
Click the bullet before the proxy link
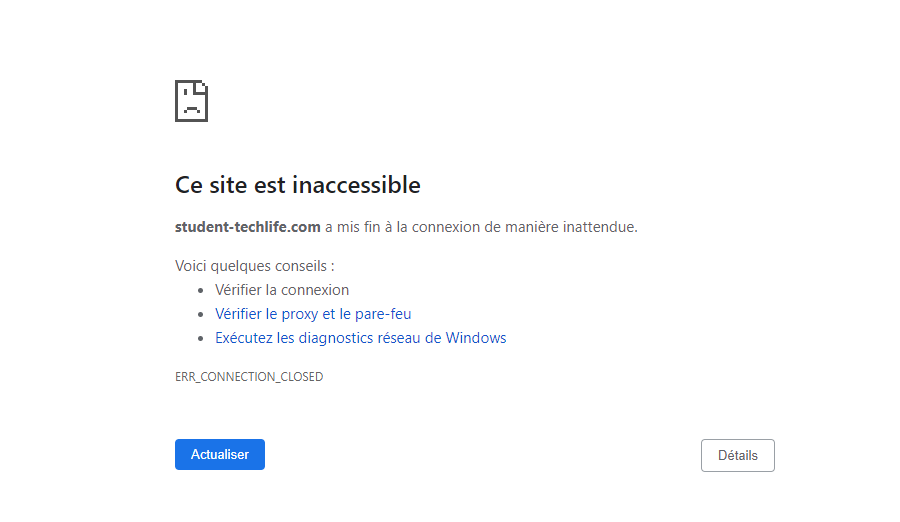(202, 315)
